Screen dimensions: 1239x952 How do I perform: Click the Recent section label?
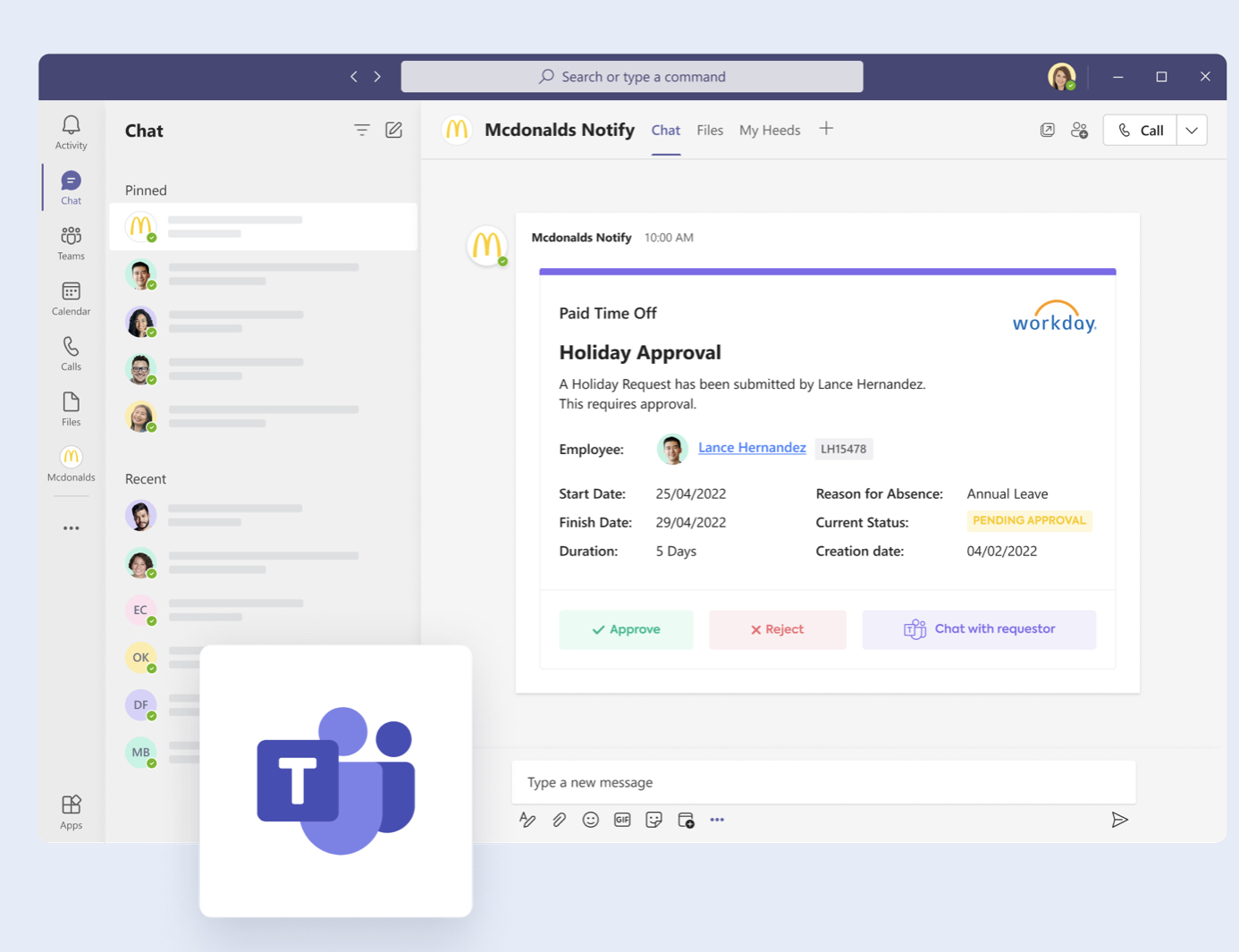click(x=146, y=479)
